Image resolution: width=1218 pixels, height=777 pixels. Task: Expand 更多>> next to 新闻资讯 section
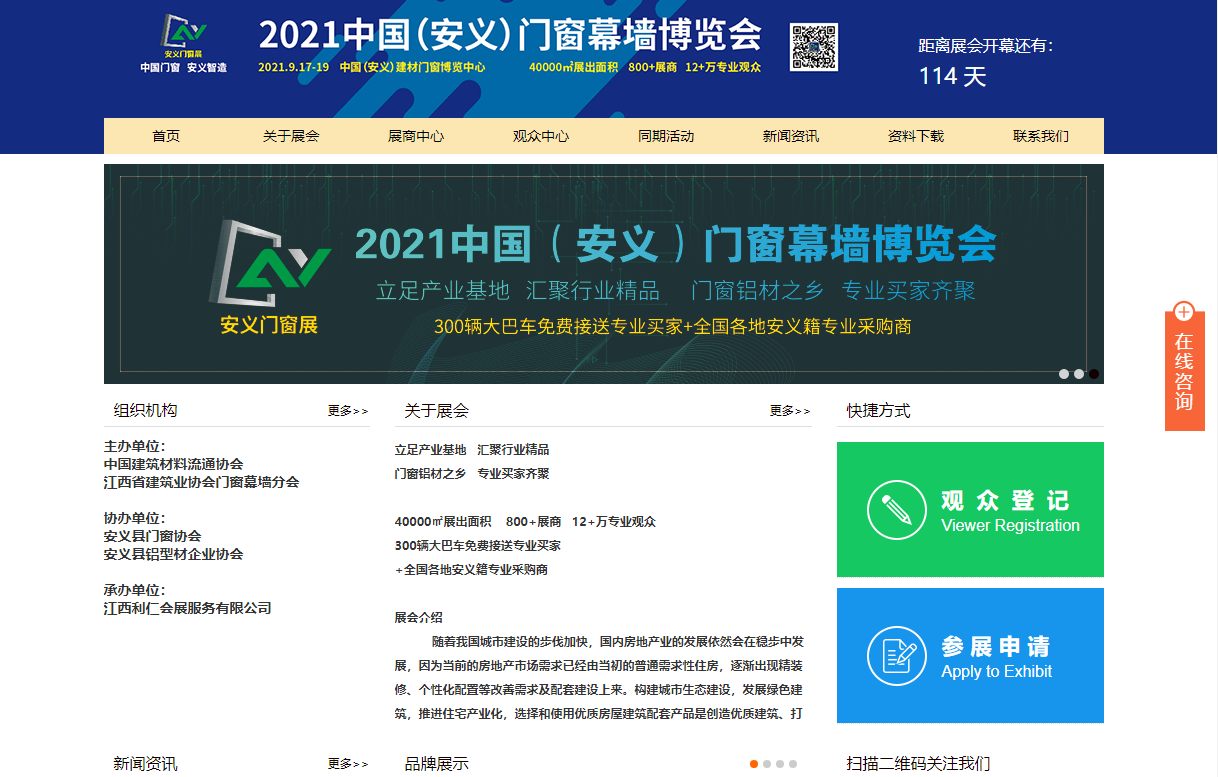tap(347, 764)
